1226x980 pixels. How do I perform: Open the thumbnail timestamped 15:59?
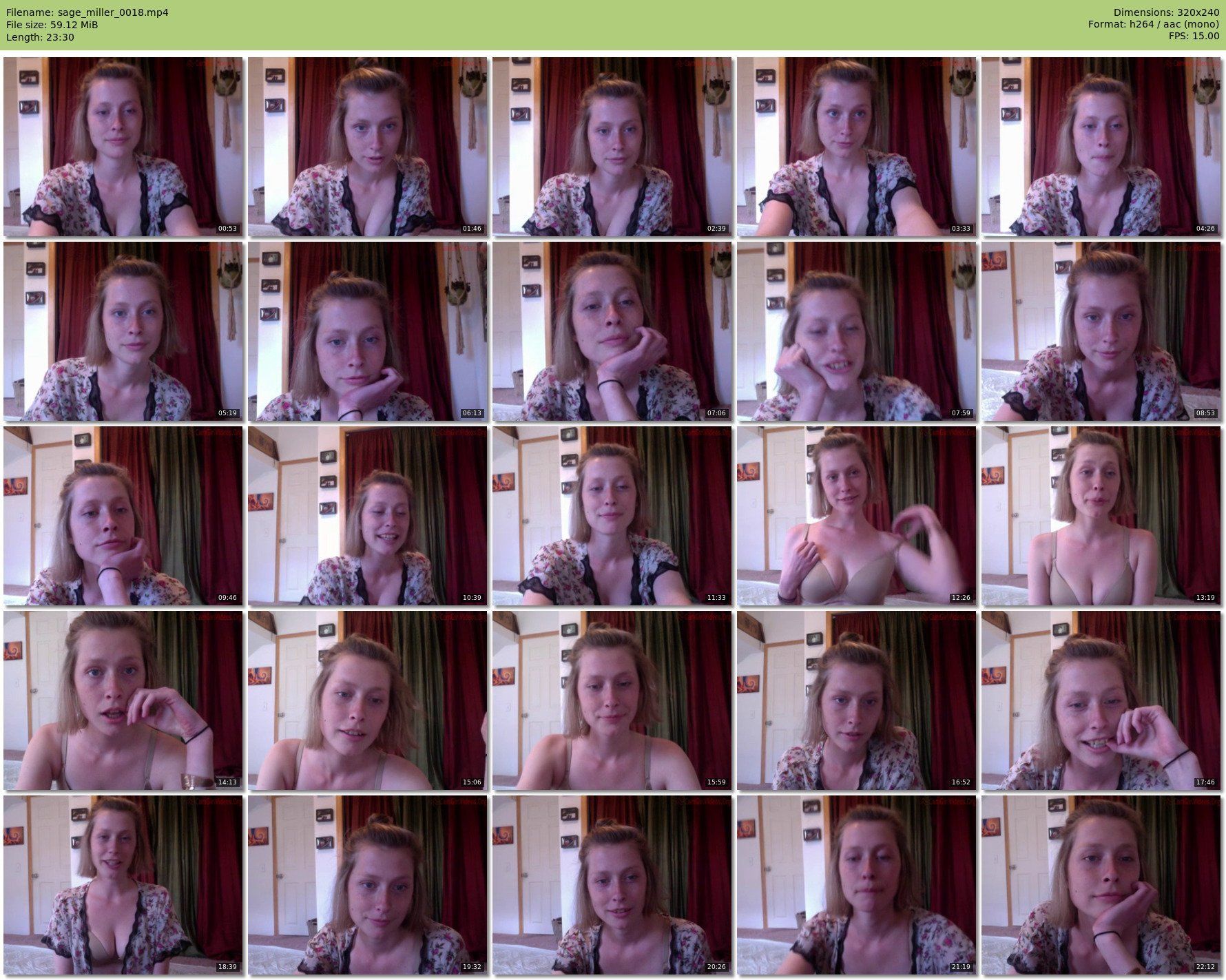point(612,700)
